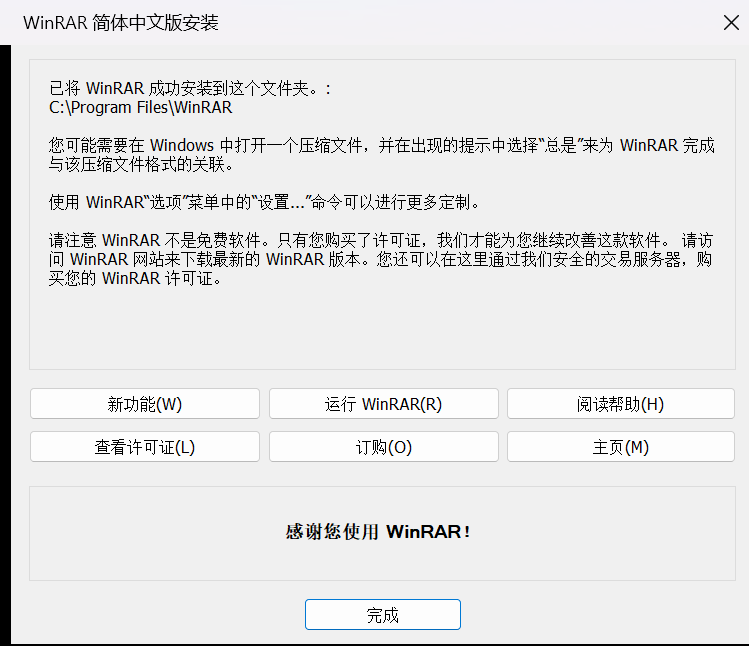Click the sentence starting 请注意 WinRAR 不是免费软件
This screenshot has height=646, width=749.
pos(381,259)
